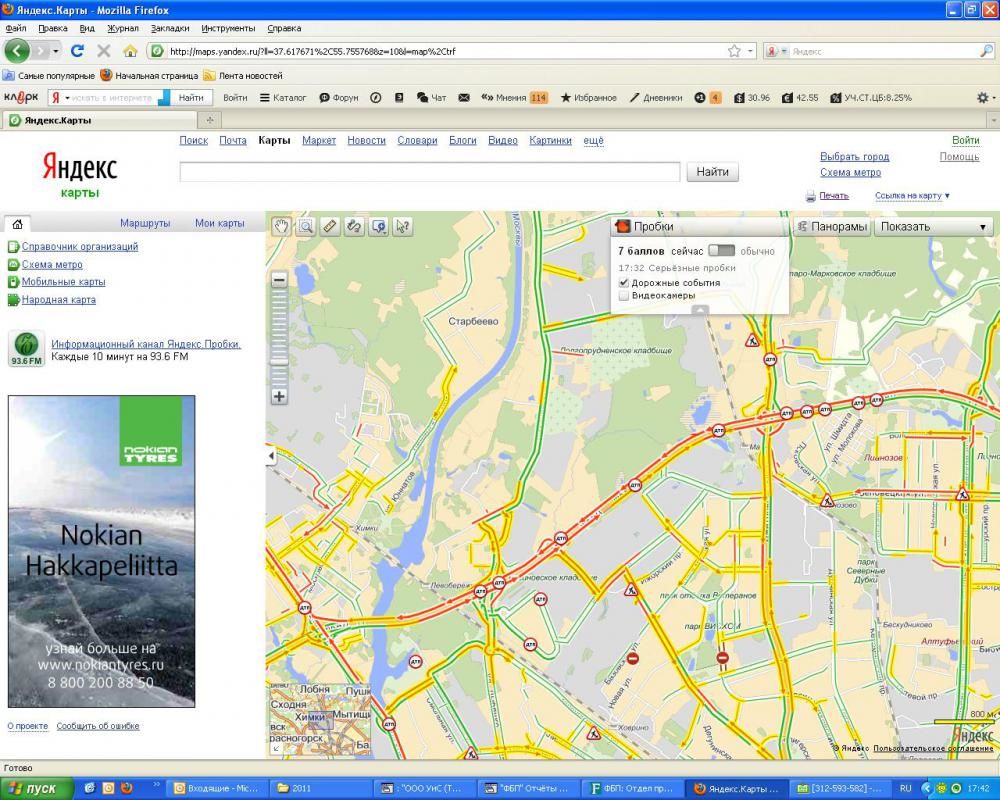Collapse minimap with corner arrow

(x=276, y=749)
